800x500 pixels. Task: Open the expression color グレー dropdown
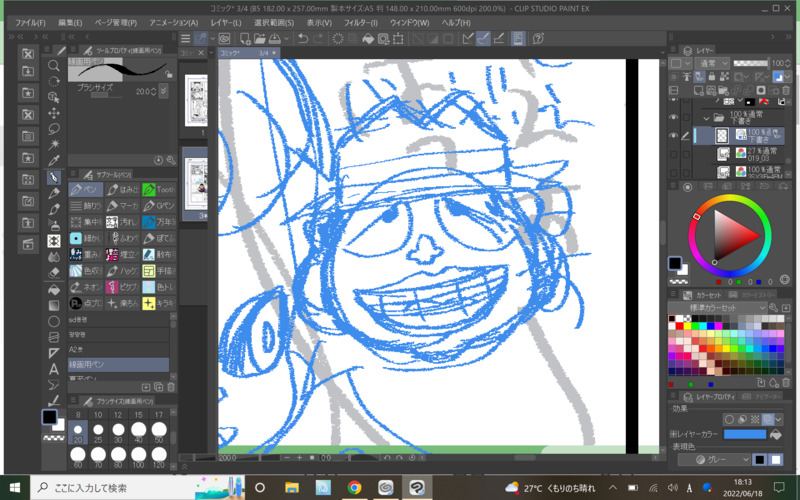click(x=713, y=460)
